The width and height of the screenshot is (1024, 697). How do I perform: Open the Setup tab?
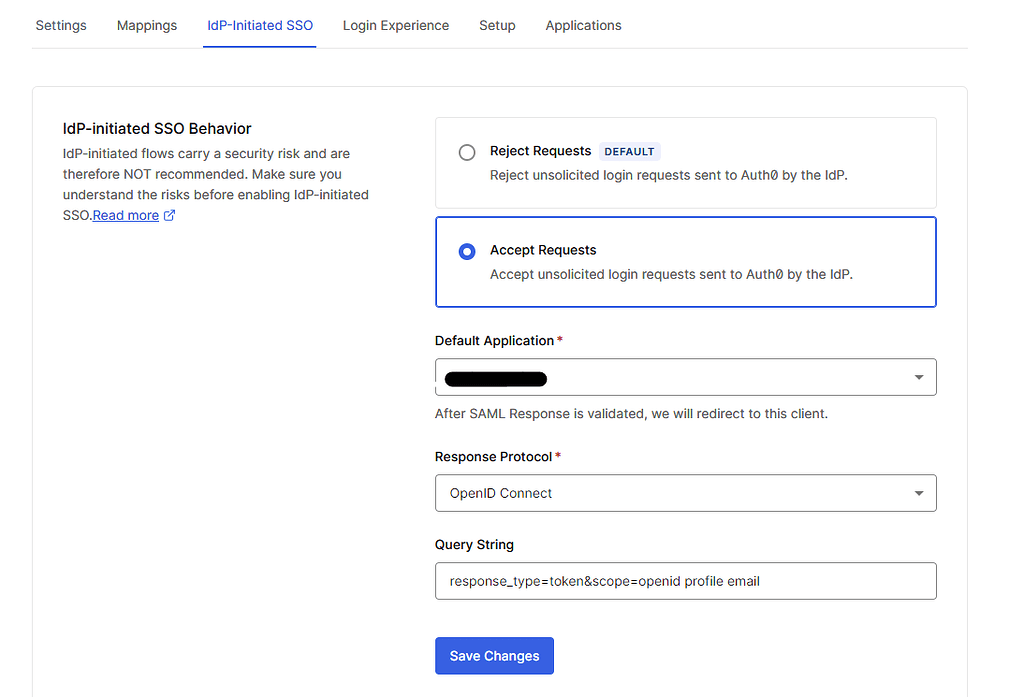pos(497,25)
